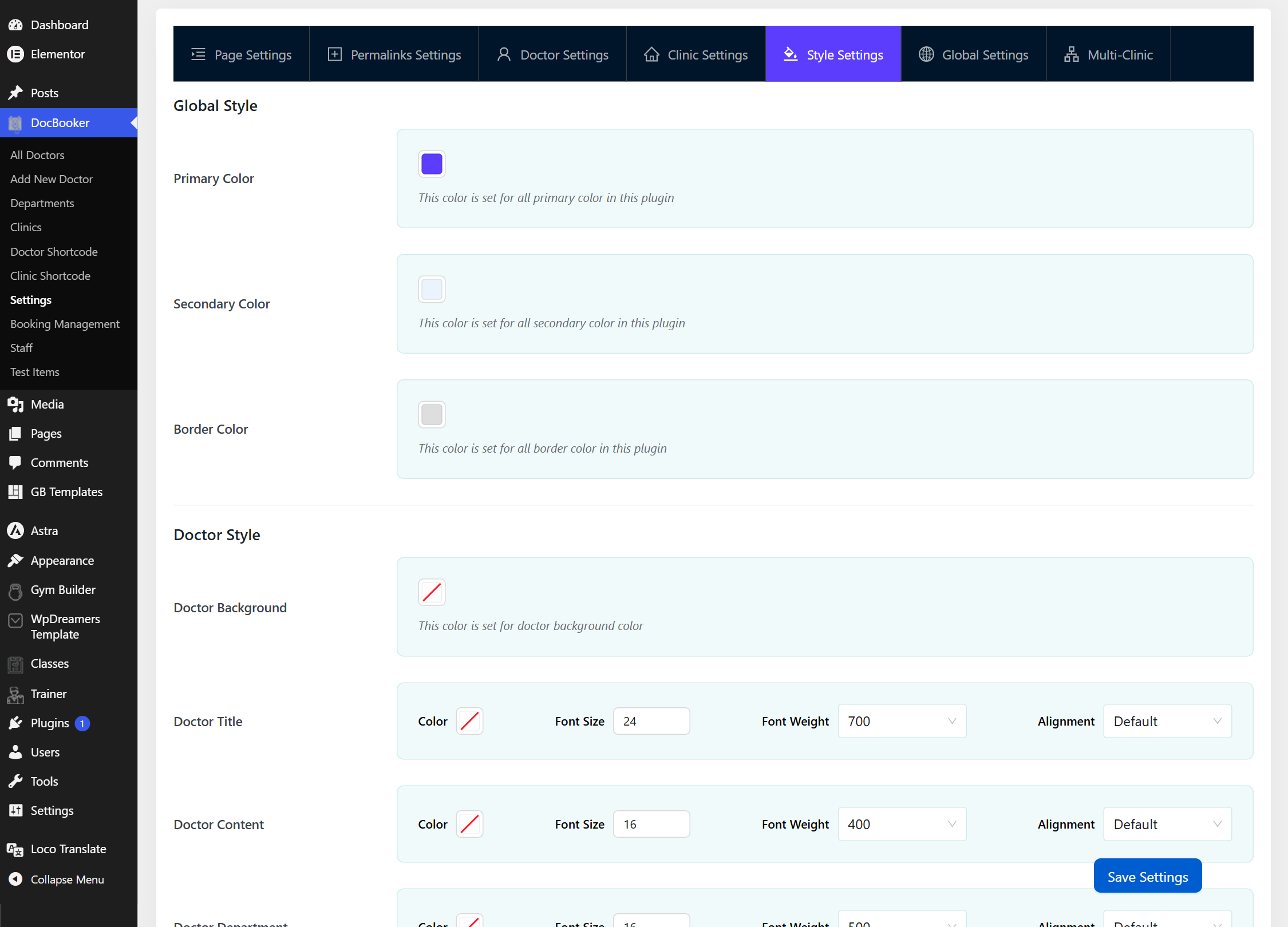Click the Save Settings button
Viewport: 1288px width, 927px height.
point(1148,876)
